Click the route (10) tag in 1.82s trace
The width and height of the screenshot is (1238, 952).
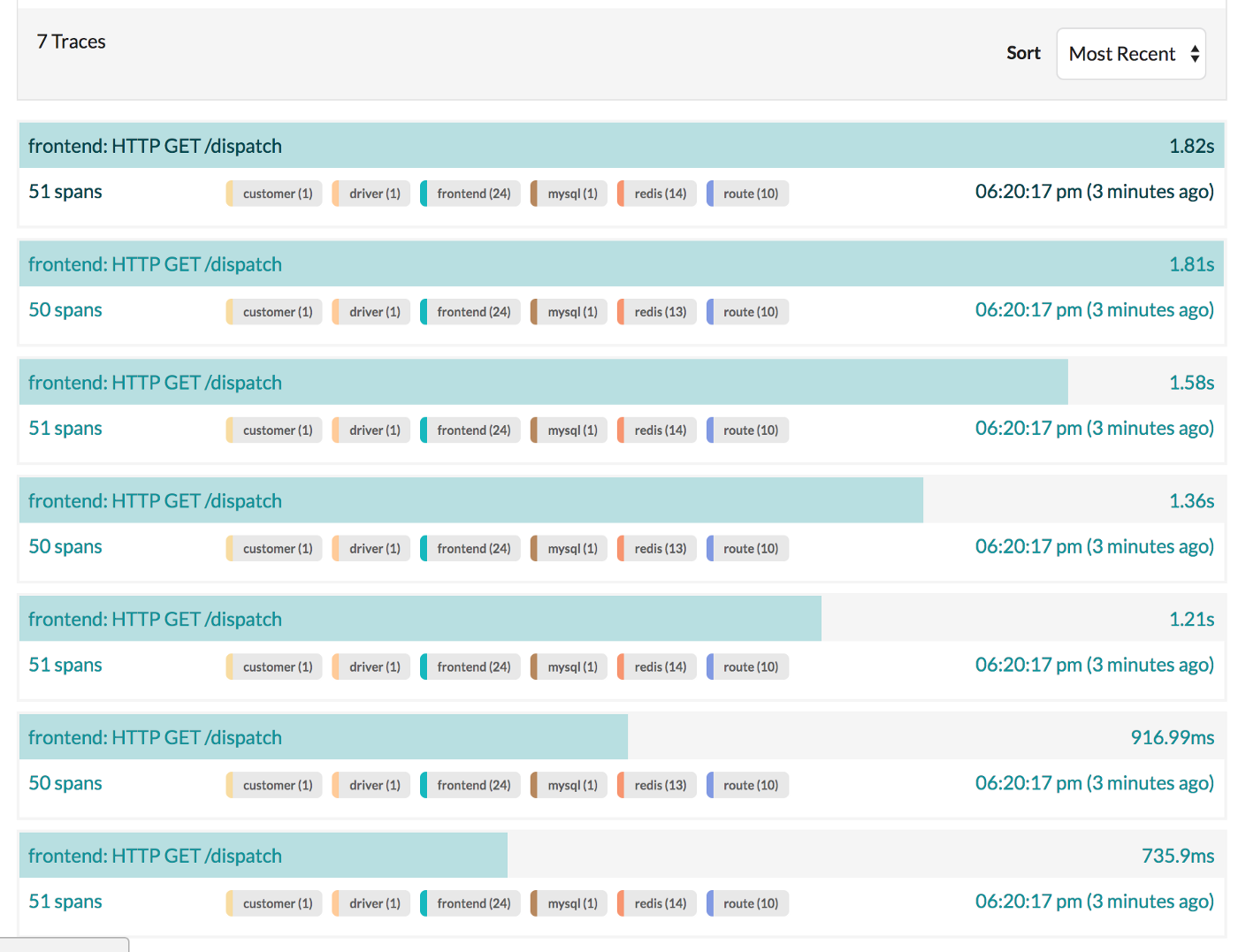(x=747, y=194)
